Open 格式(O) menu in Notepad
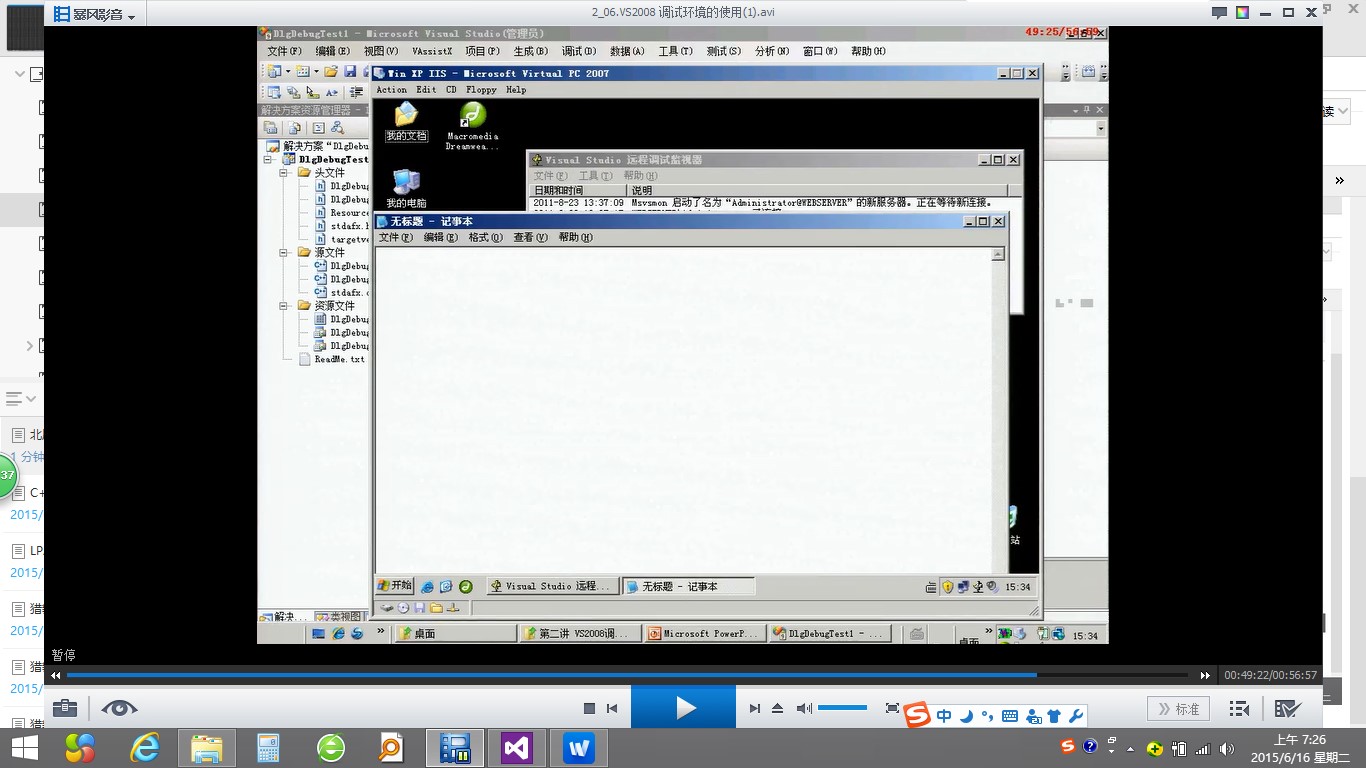This screenshot has height=768, width=1366. [x=485, y=238]
